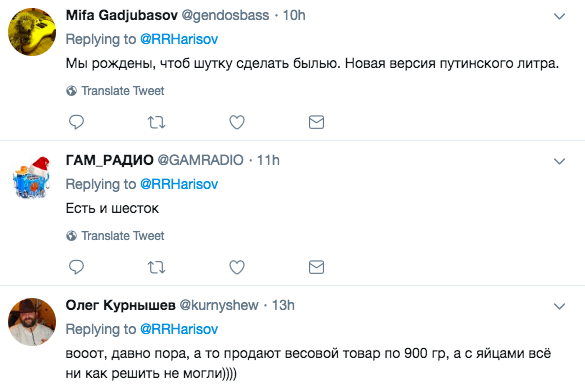Open @RRHarisov link in Олег Курнышев's reply
The image size is (585, 386).
coord(179,329)
